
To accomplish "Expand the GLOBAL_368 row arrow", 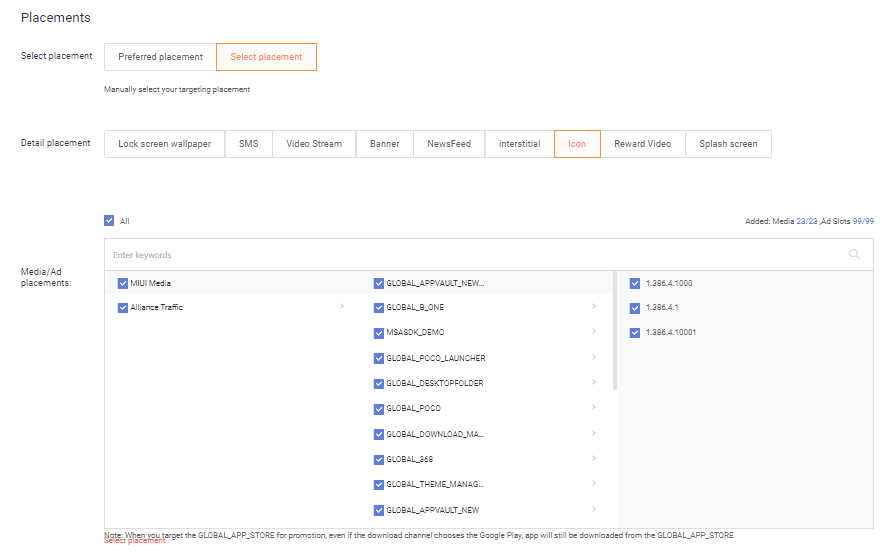I will pyautogui.click(x=593, y=459).
